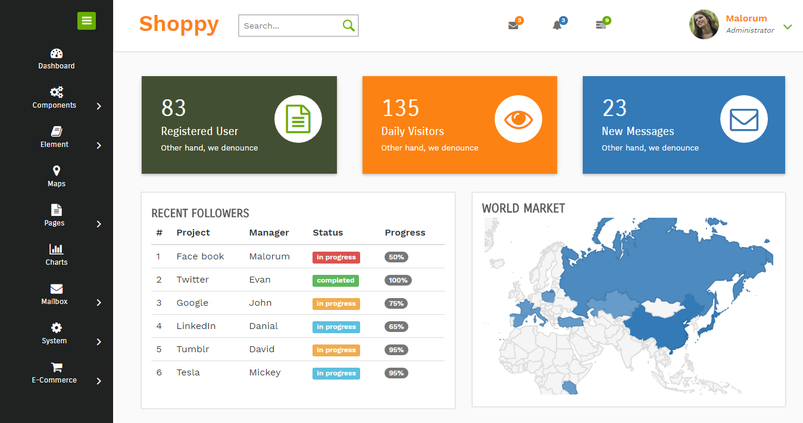Viewport: 803px width, 423px height.
Task: Open the header messages envelope icon
Action: [513, 25]
